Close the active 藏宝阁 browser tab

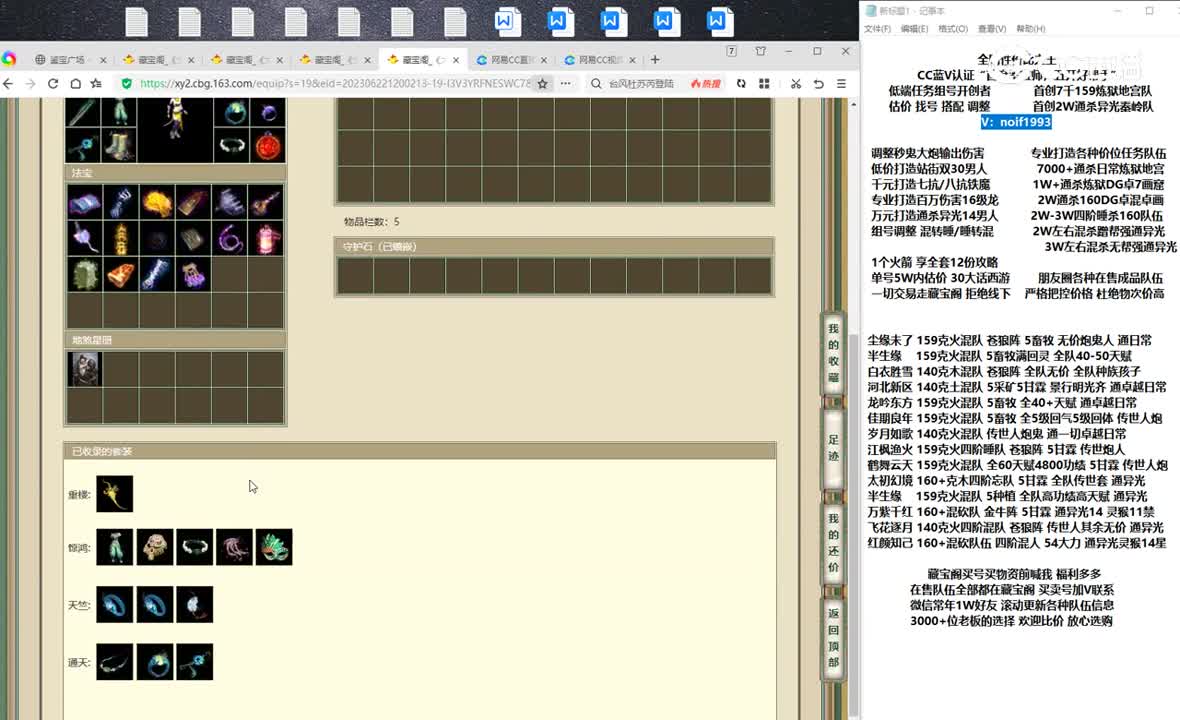click(x=456, y=60)
